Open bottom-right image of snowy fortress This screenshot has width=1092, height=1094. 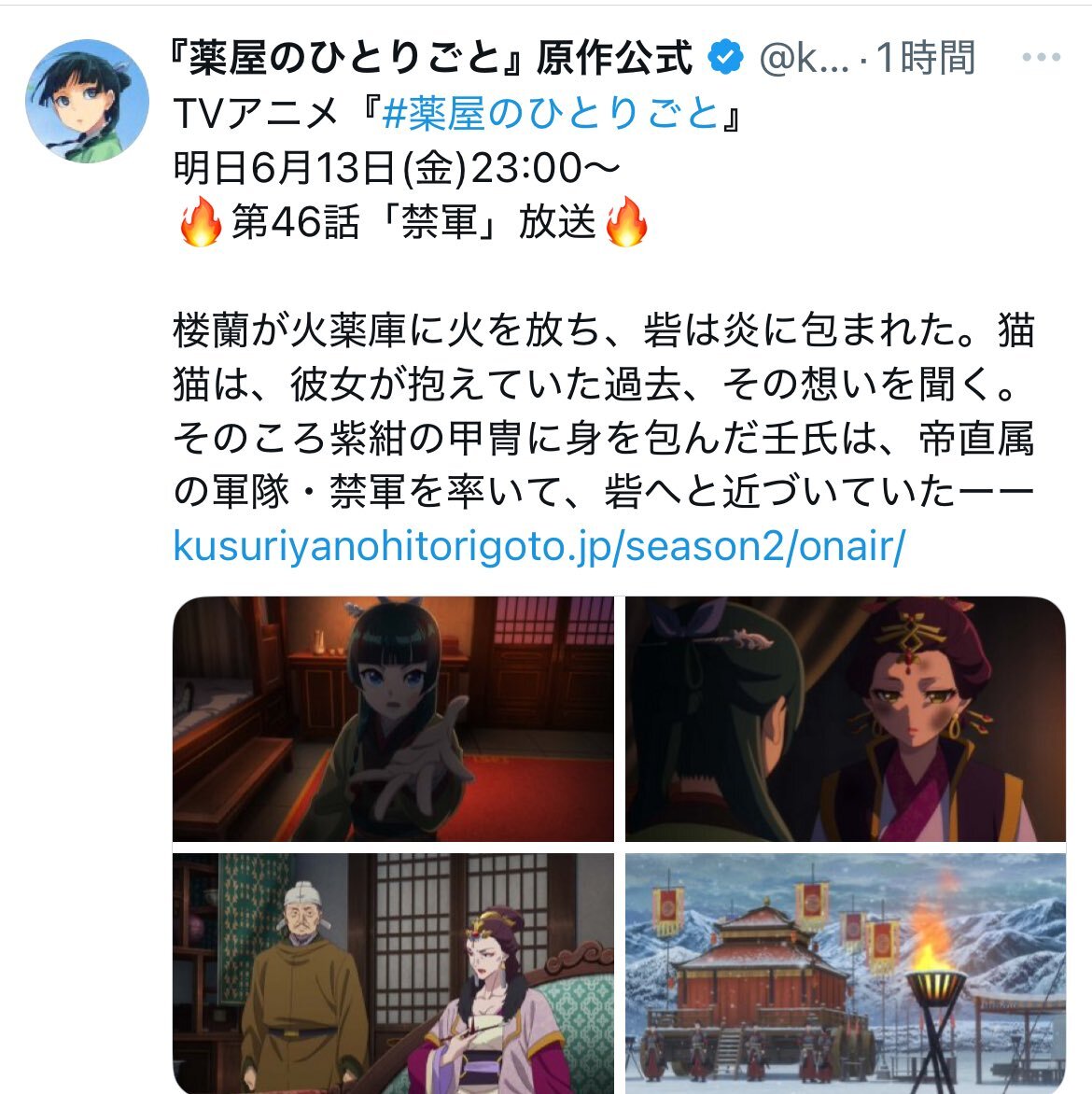(x=846, y=974)
